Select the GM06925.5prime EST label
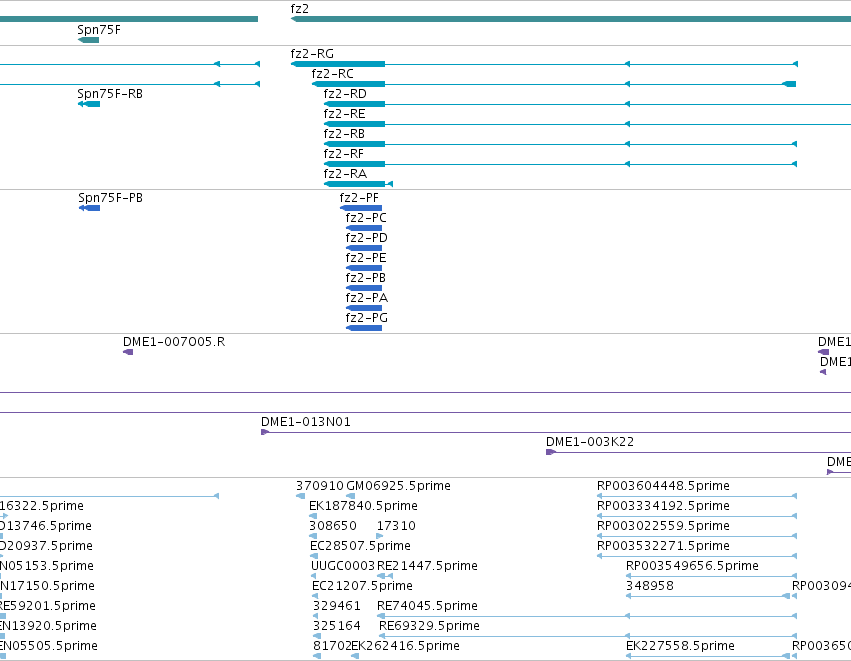Viewport: 851px width, 661px height. tap(398, 486)
